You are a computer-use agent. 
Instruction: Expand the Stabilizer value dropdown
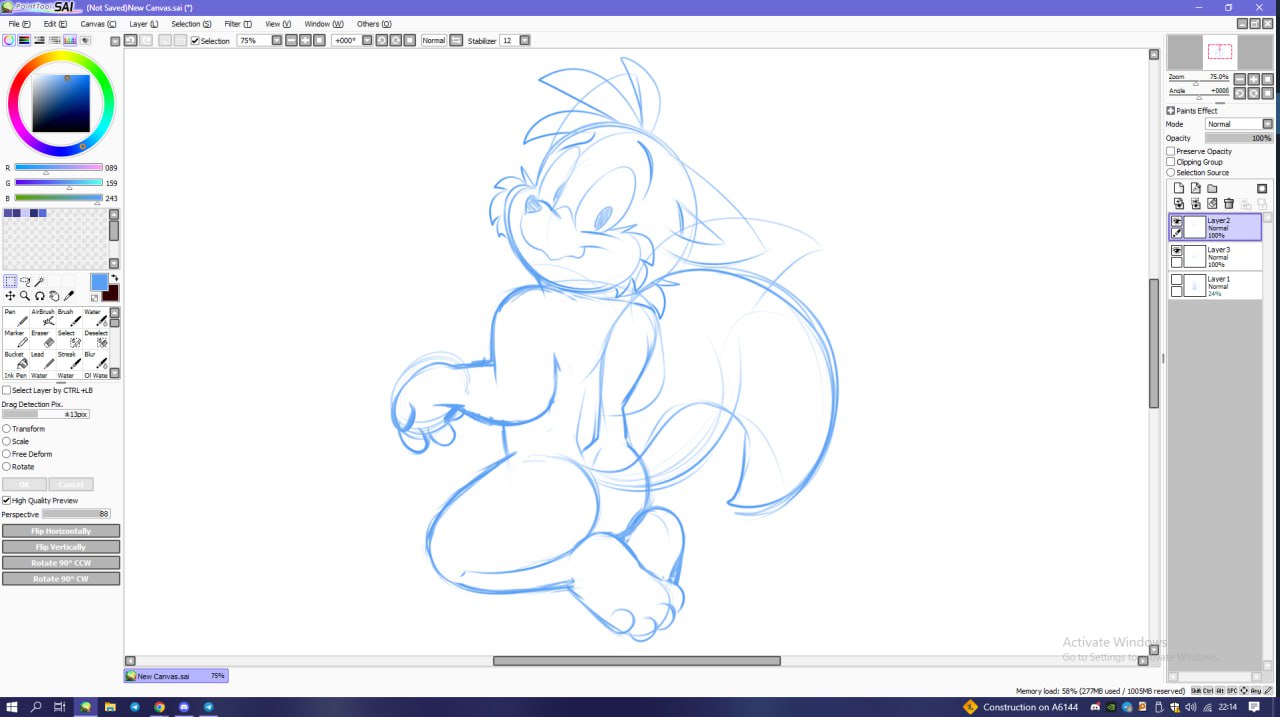point(524,41)
